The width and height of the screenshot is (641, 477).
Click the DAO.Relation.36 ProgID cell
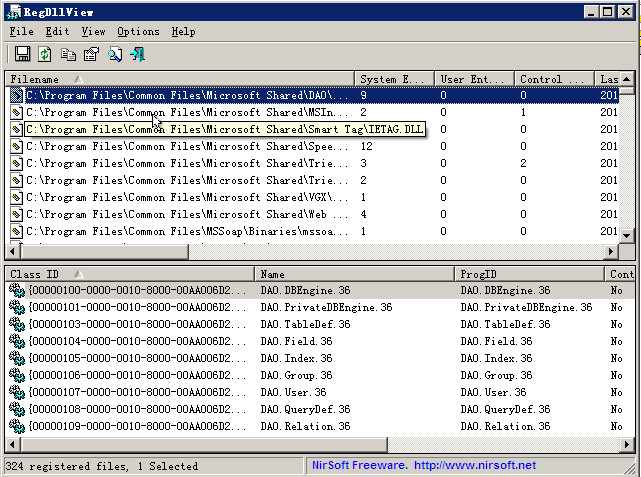pos(505,426)
